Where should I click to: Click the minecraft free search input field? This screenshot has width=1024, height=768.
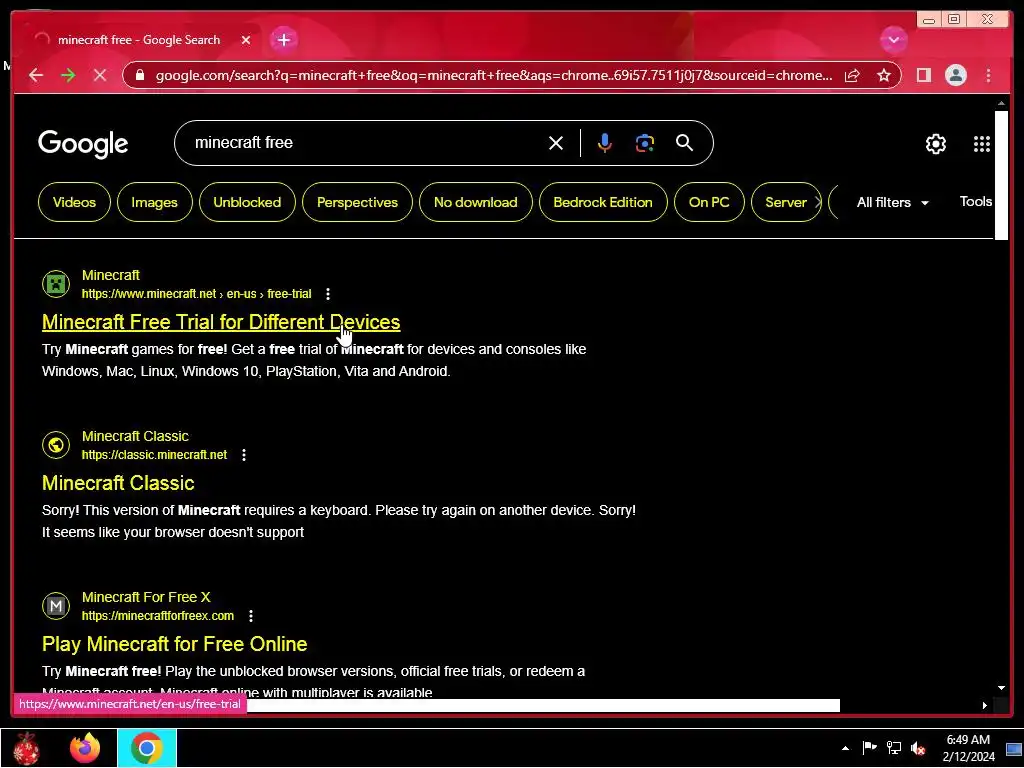tap(366, 142)
